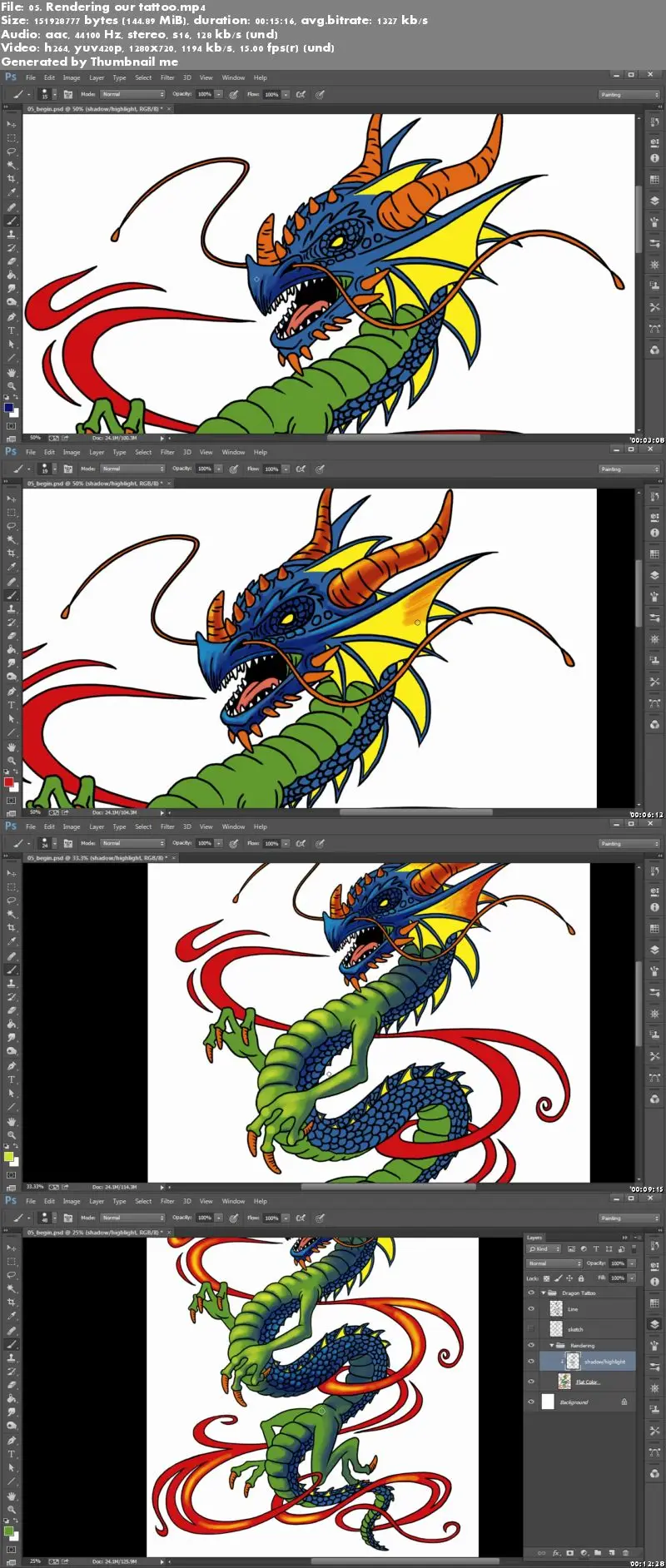Open layer Fill slider arrow
This screenshot has width=666, height=1568.
tap(632, 1278)
